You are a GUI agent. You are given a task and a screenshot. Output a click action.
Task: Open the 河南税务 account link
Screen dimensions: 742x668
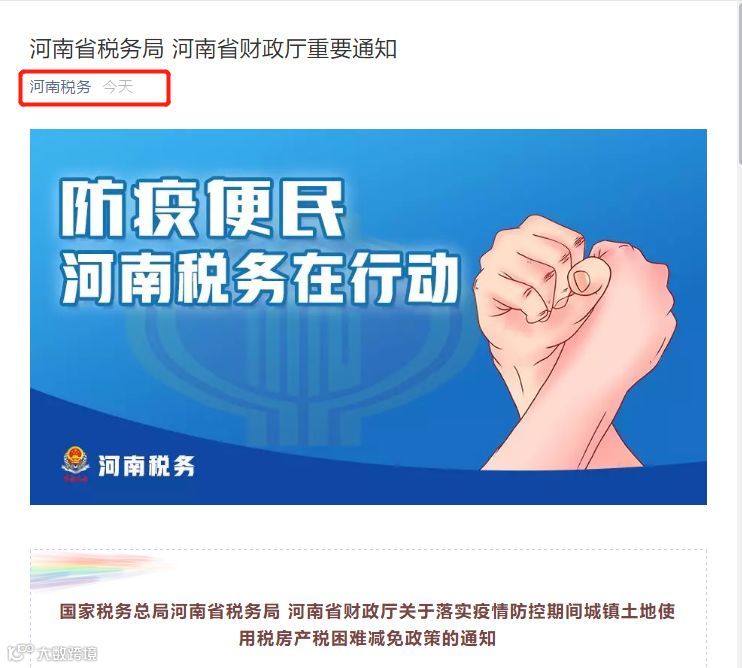pos(60,87)
